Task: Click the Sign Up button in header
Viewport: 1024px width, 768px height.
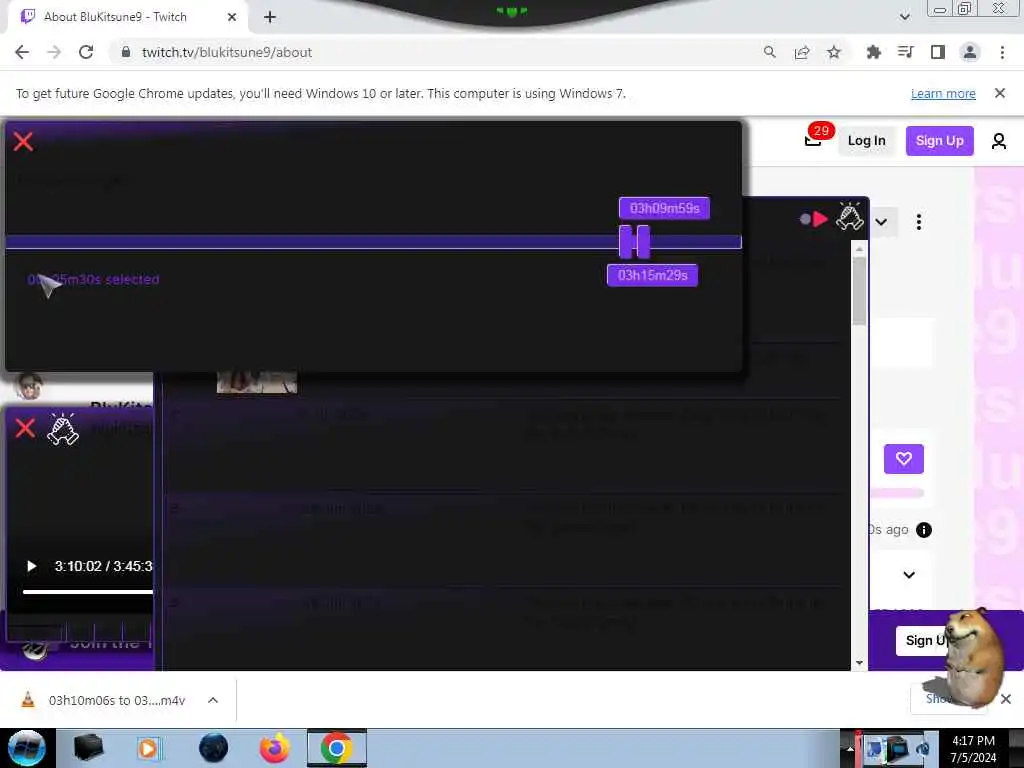Action: 939,140
